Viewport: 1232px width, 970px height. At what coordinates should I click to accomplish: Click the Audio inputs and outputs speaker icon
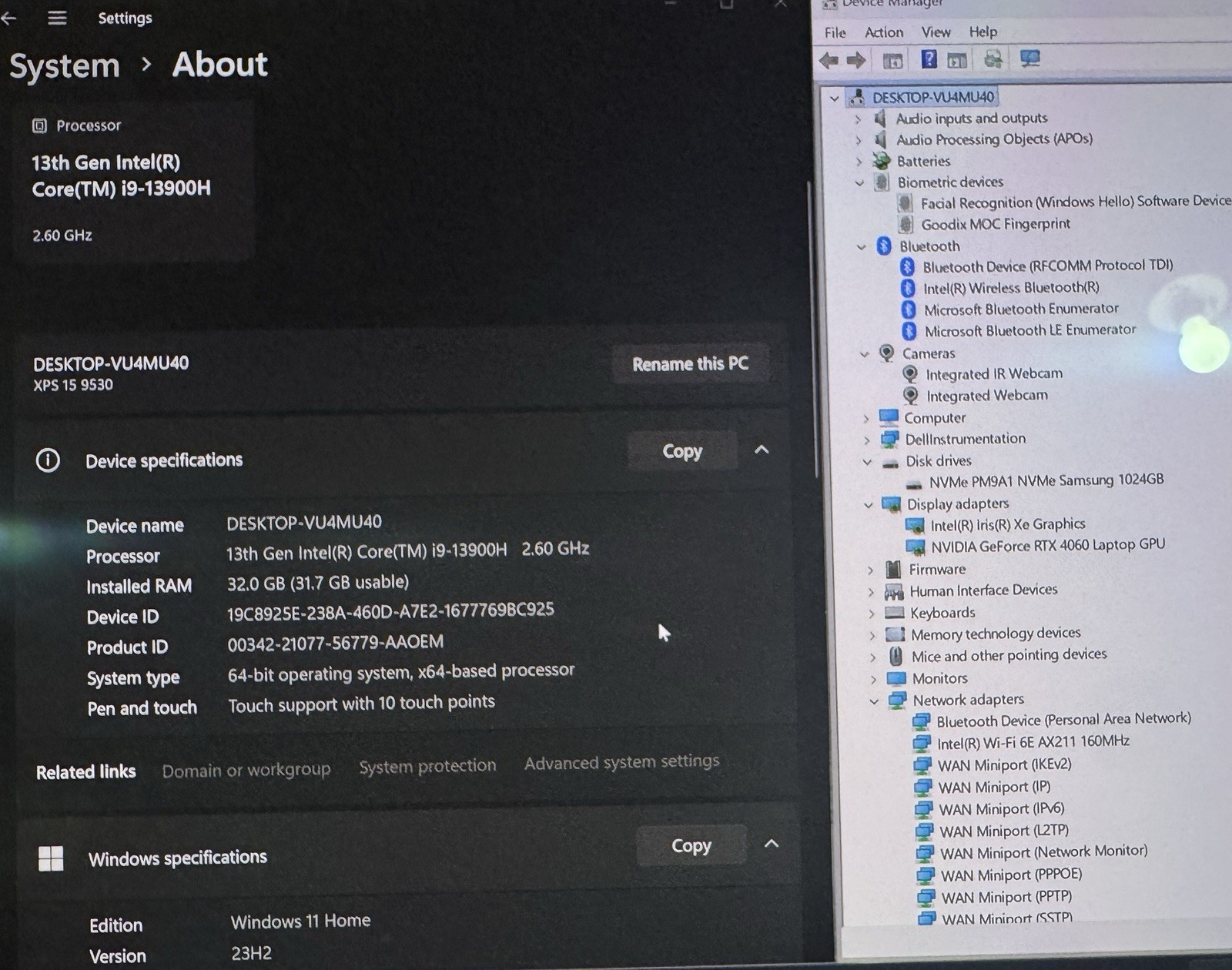(880, 119)
